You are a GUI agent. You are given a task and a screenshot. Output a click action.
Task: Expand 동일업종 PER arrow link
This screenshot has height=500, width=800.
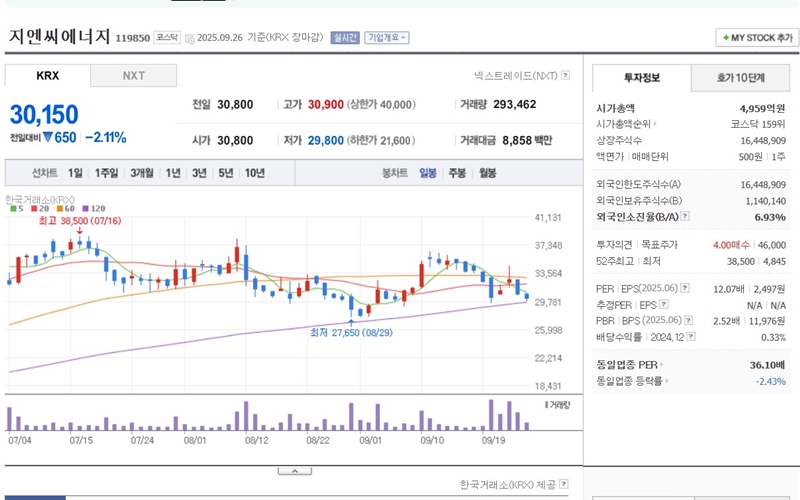pyautogui.click(x=630, y=365)
